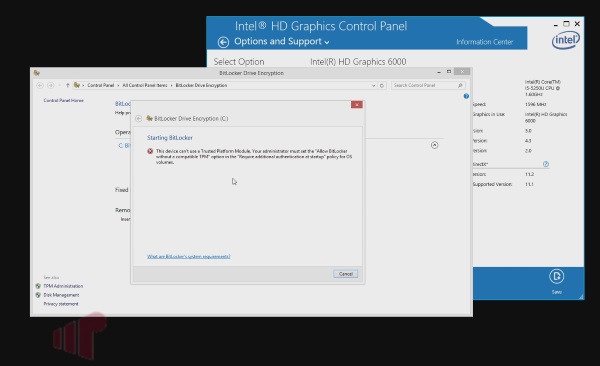600x366 pixels.
Task: Open the Options and Support dropdown
Action: 282,41
